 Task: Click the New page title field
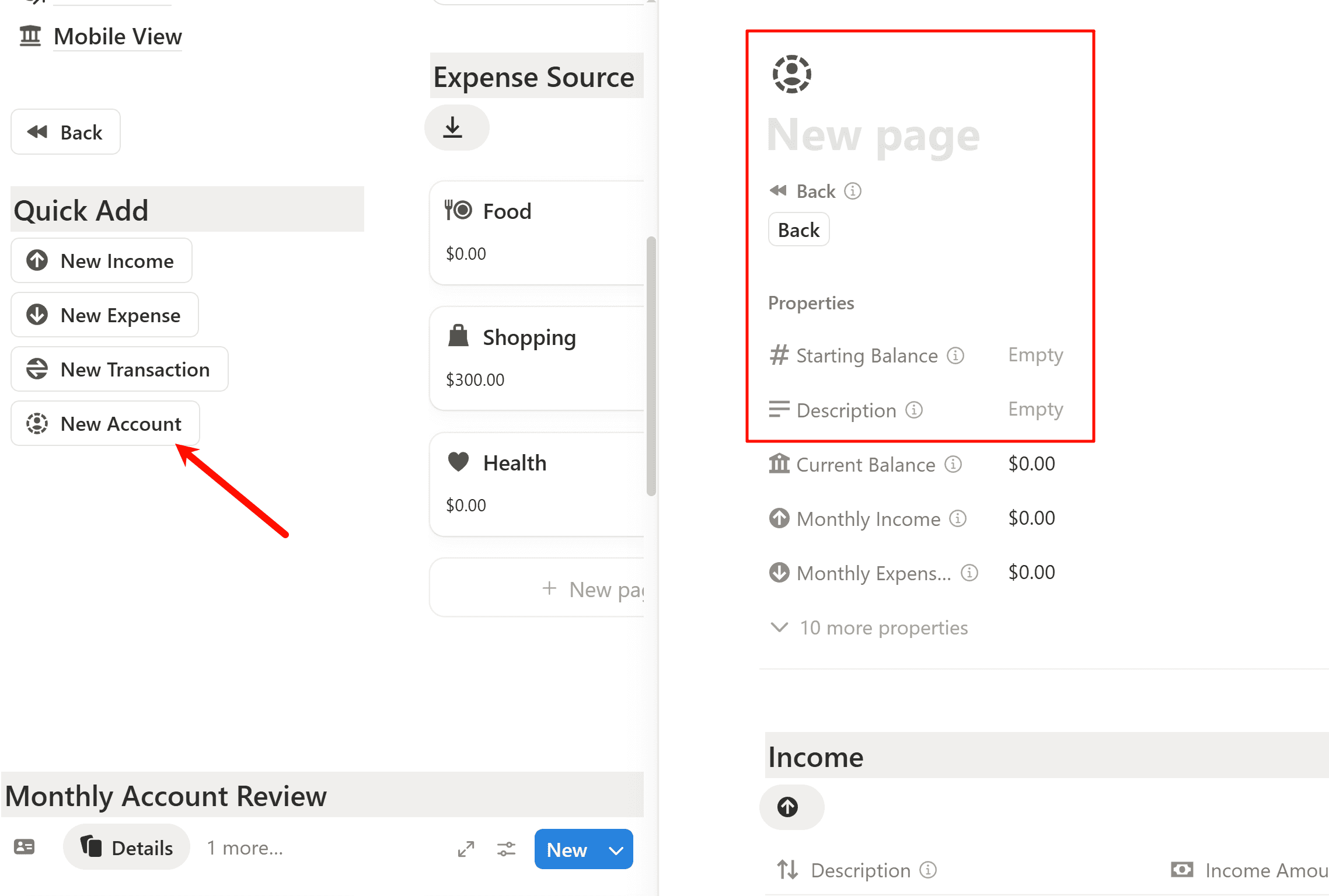873,135
